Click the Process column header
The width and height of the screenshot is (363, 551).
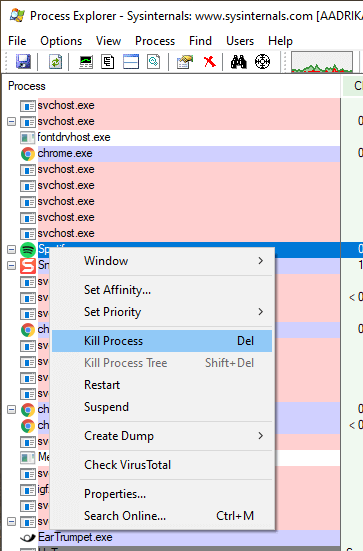pos(171,86)
